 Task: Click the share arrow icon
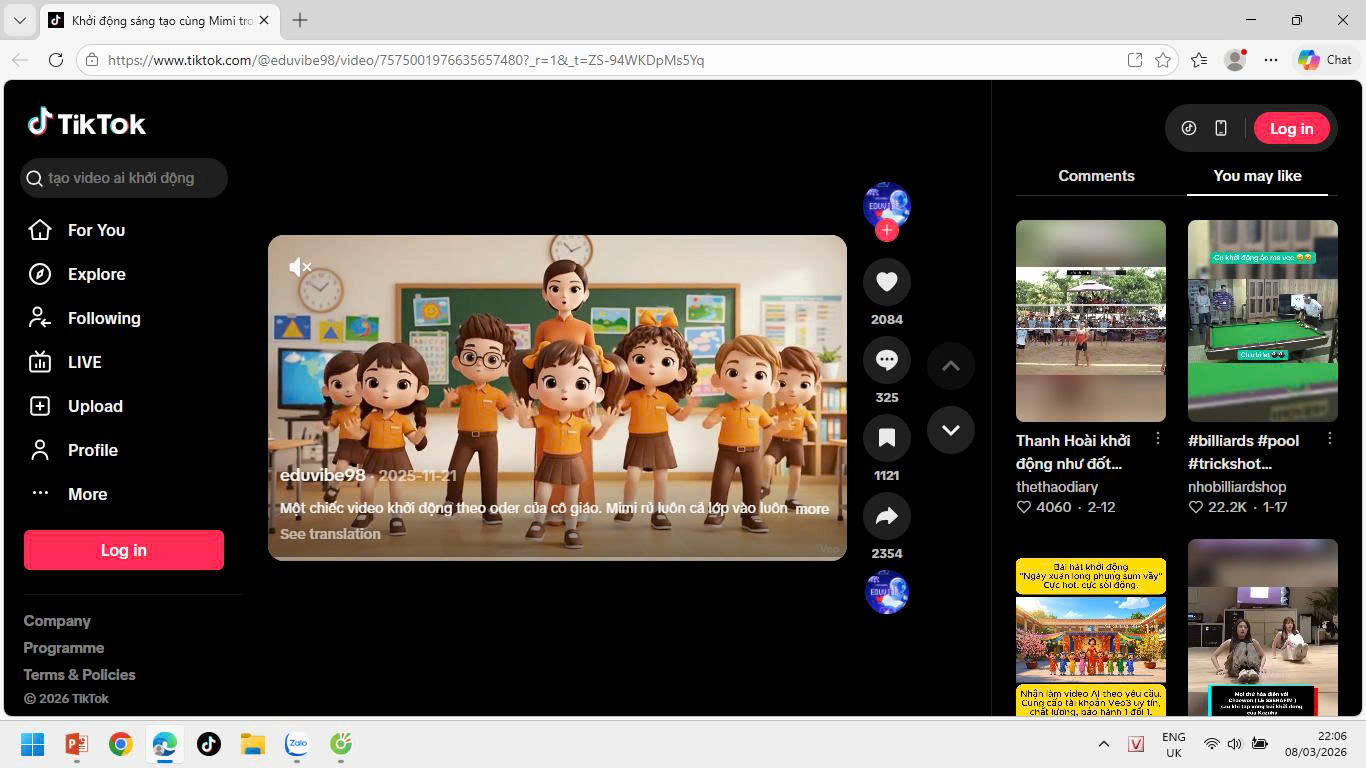coord(886,516)
